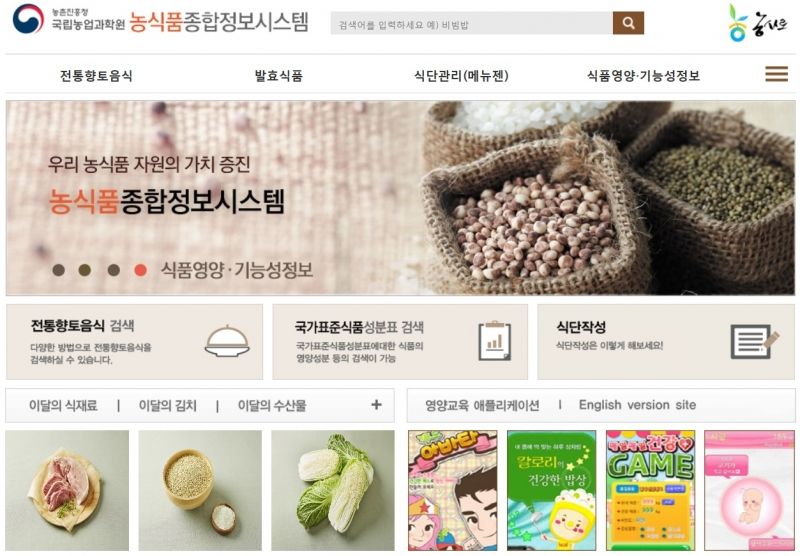Select the third banner slide dot
800x556 pixels.
[113, 270]
